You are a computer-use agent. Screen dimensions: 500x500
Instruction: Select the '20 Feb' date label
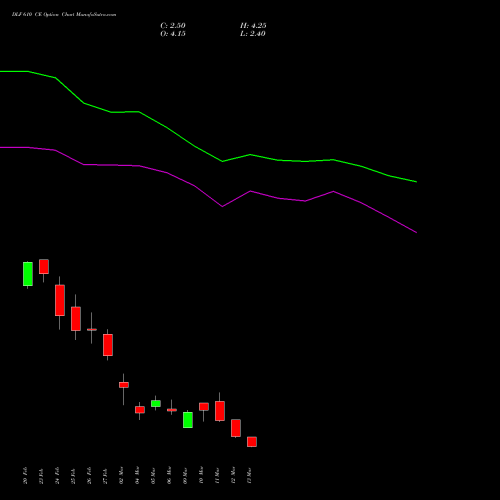[26, 476]
